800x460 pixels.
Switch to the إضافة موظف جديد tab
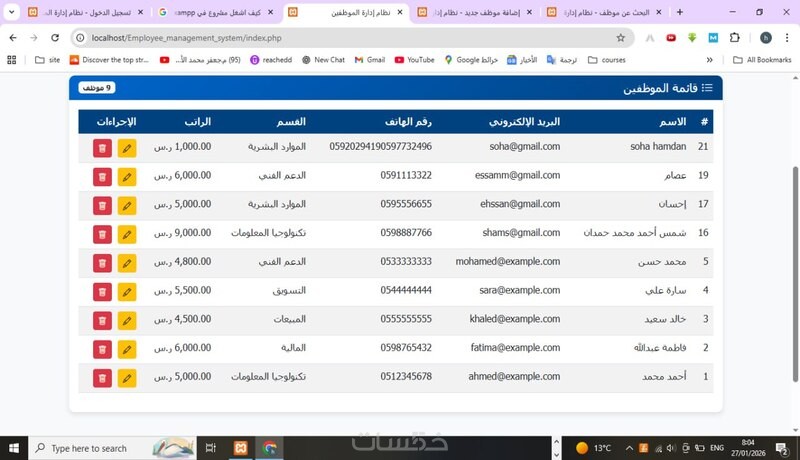point(476,12)
